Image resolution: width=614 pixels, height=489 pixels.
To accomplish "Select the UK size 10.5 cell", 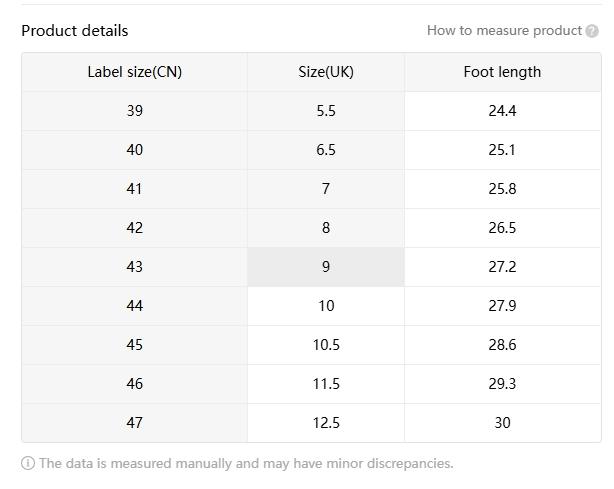I will [326, 345].
